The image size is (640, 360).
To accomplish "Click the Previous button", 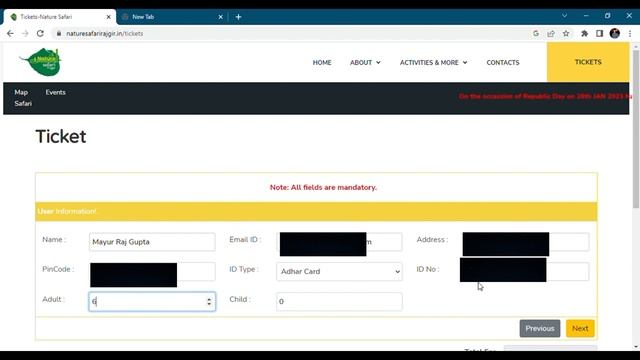I will (x=540, y=329).
